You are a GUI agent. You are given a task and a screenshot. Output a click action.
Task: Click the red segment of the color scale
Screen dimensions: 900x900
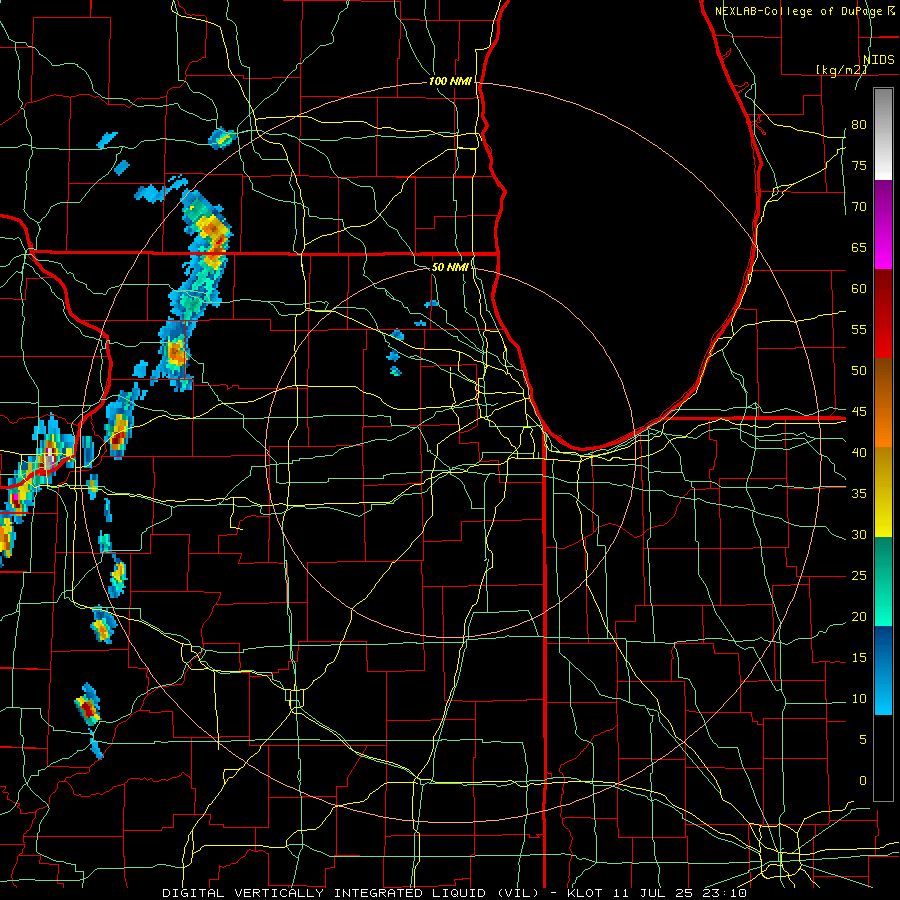coord(883,314)
